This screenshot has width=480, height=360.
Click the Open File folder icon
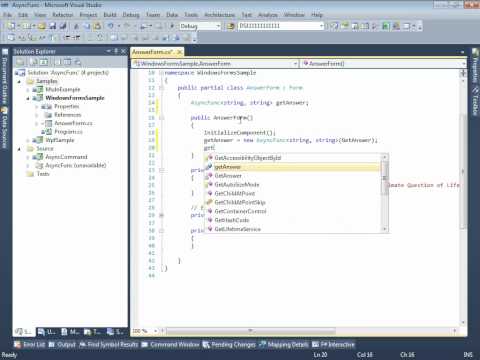click(42, 26)
